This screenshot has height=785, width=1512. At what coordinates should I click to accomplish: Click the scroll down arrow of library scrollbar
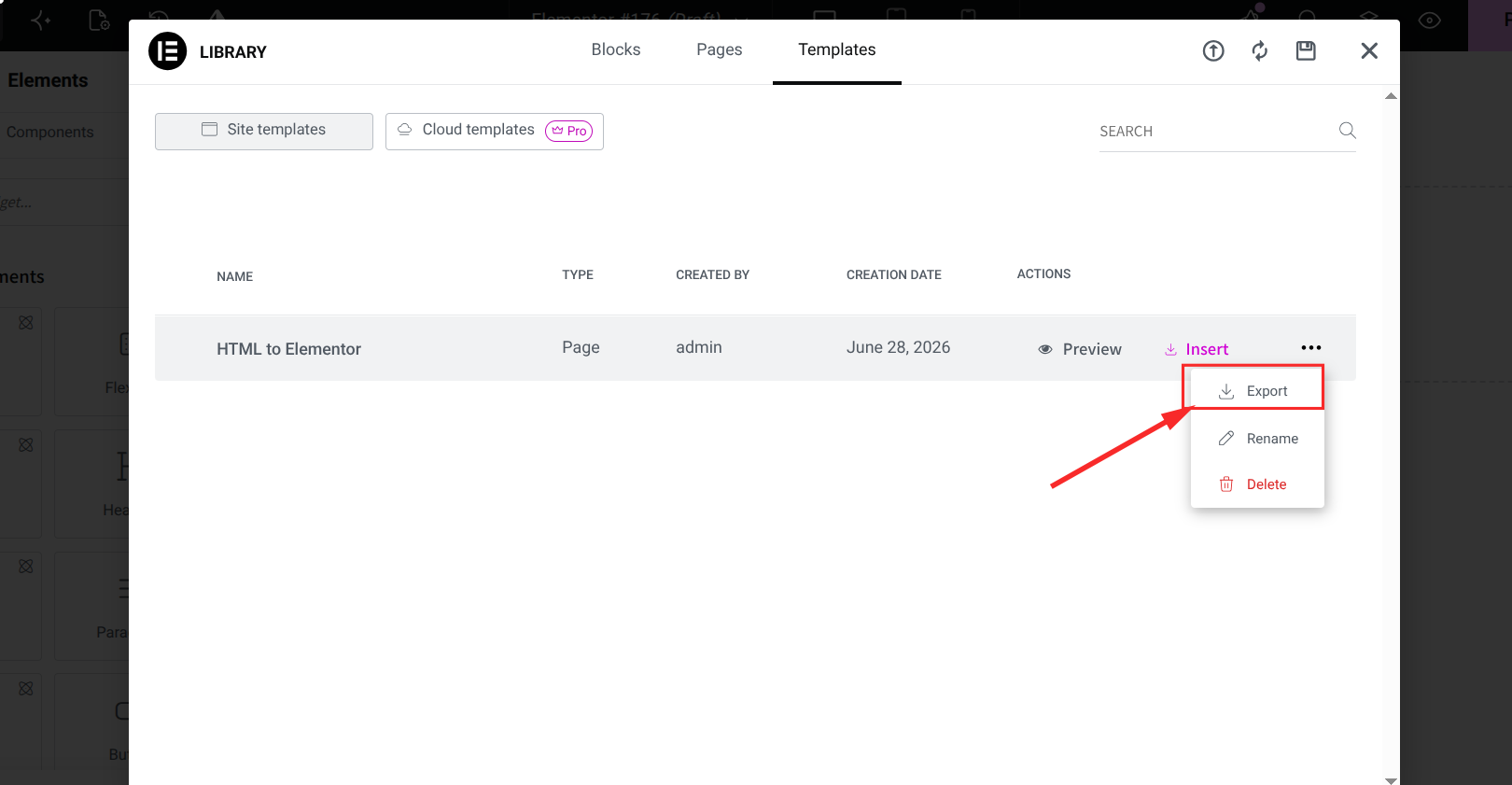point(1391,780)
